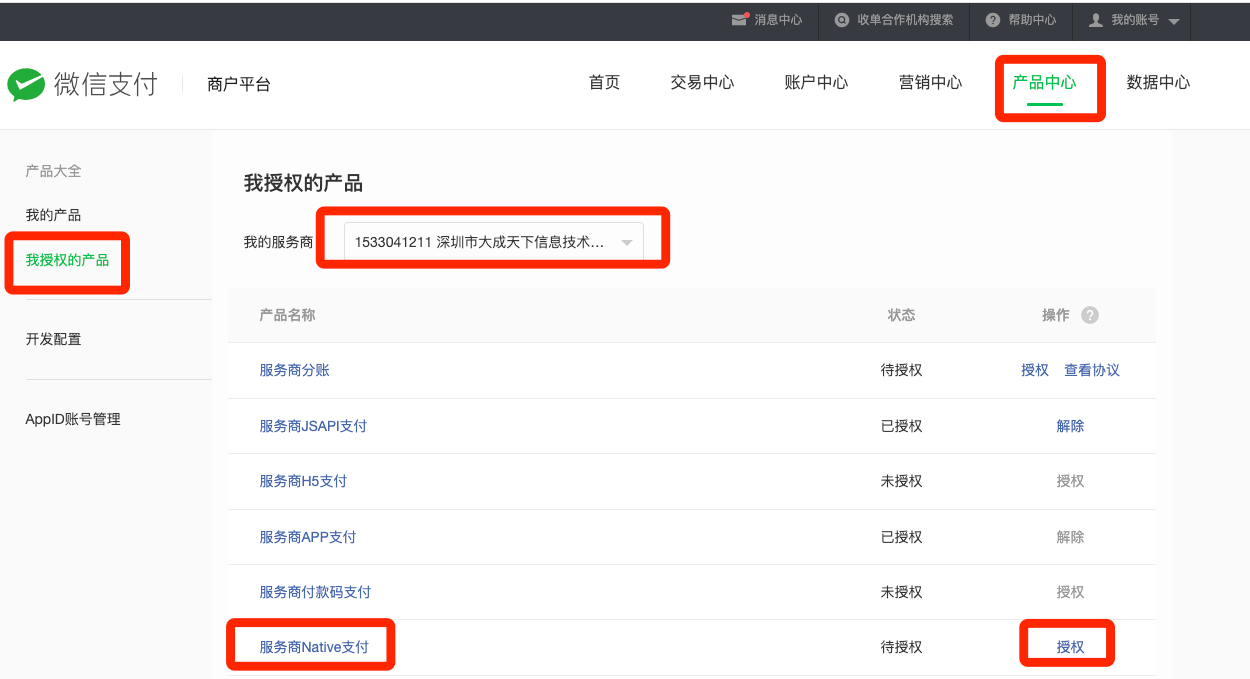Click 产品大全 sidebar heading
The width and height of the screenshot is (1250, 679).
[53, 171]
